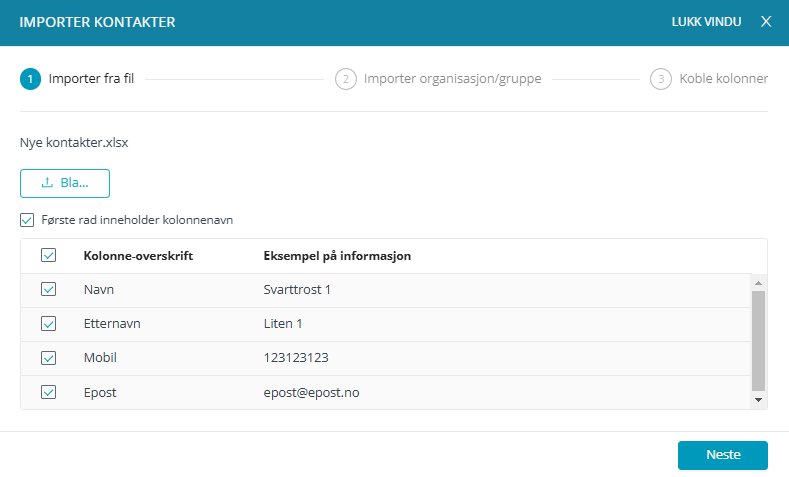Click the LUKK VINDU link
Image resolution: width=789 pixels, height=477 pixels.
click(706, 22)
